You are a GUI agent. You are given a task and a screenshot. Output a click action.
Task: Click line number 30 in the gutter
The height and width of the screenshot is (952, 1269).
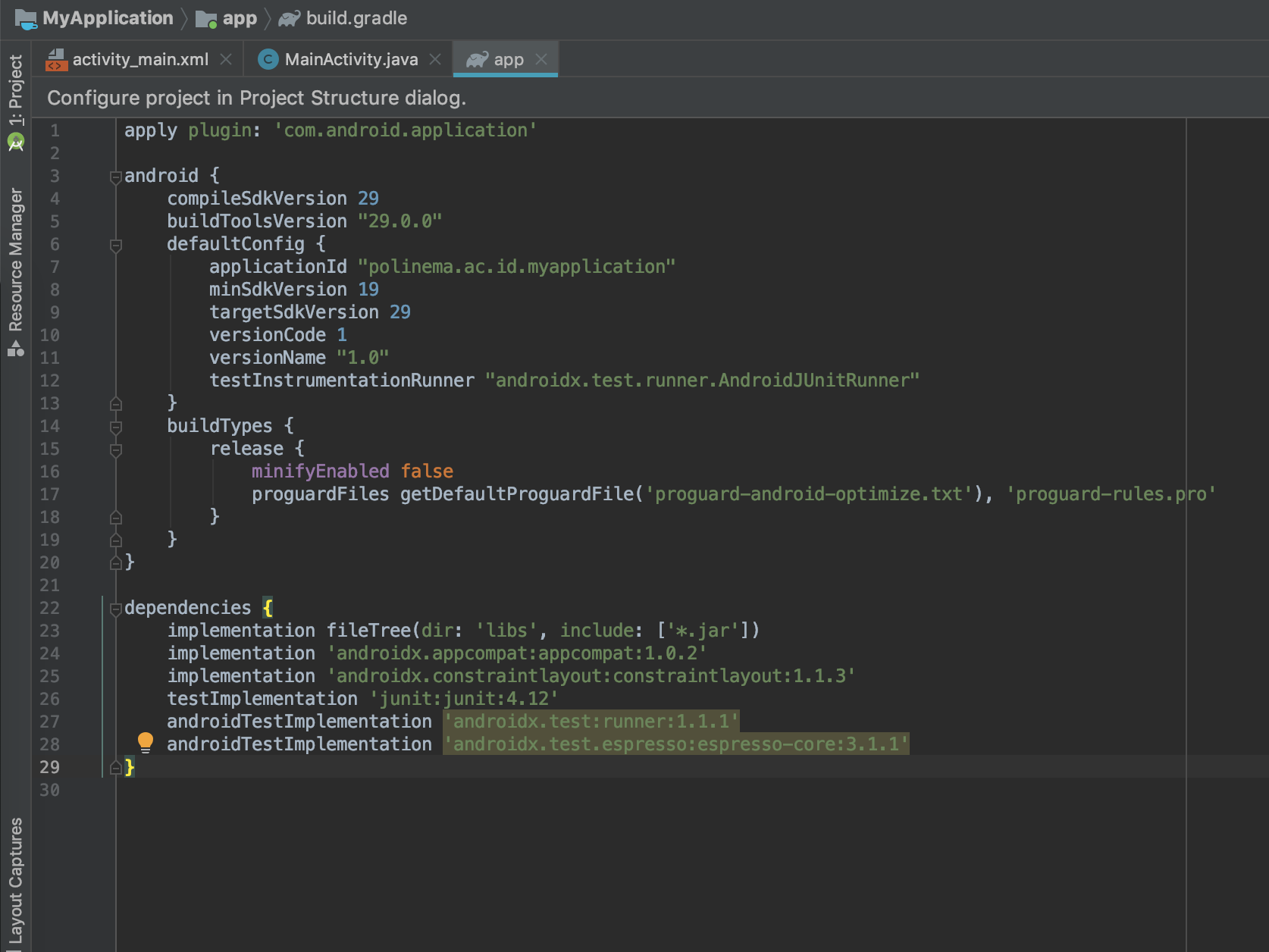pos(49,790)
